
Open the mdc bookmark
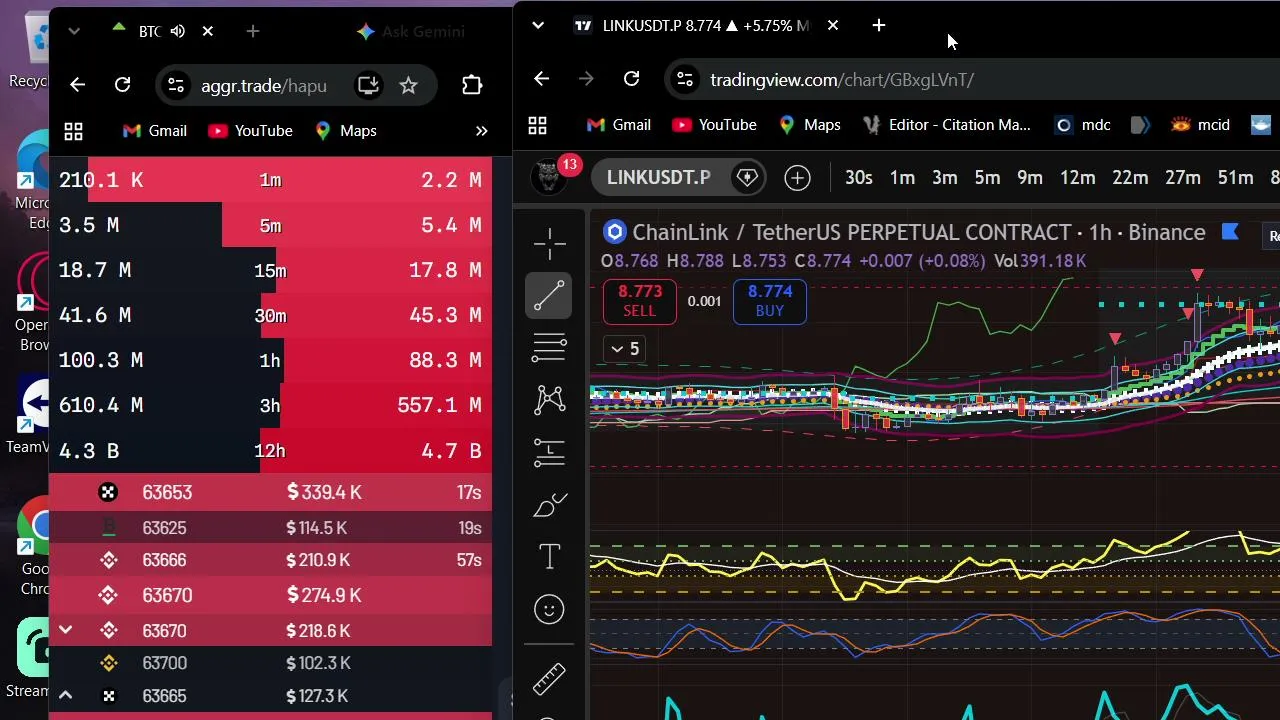coord(1083,125)
